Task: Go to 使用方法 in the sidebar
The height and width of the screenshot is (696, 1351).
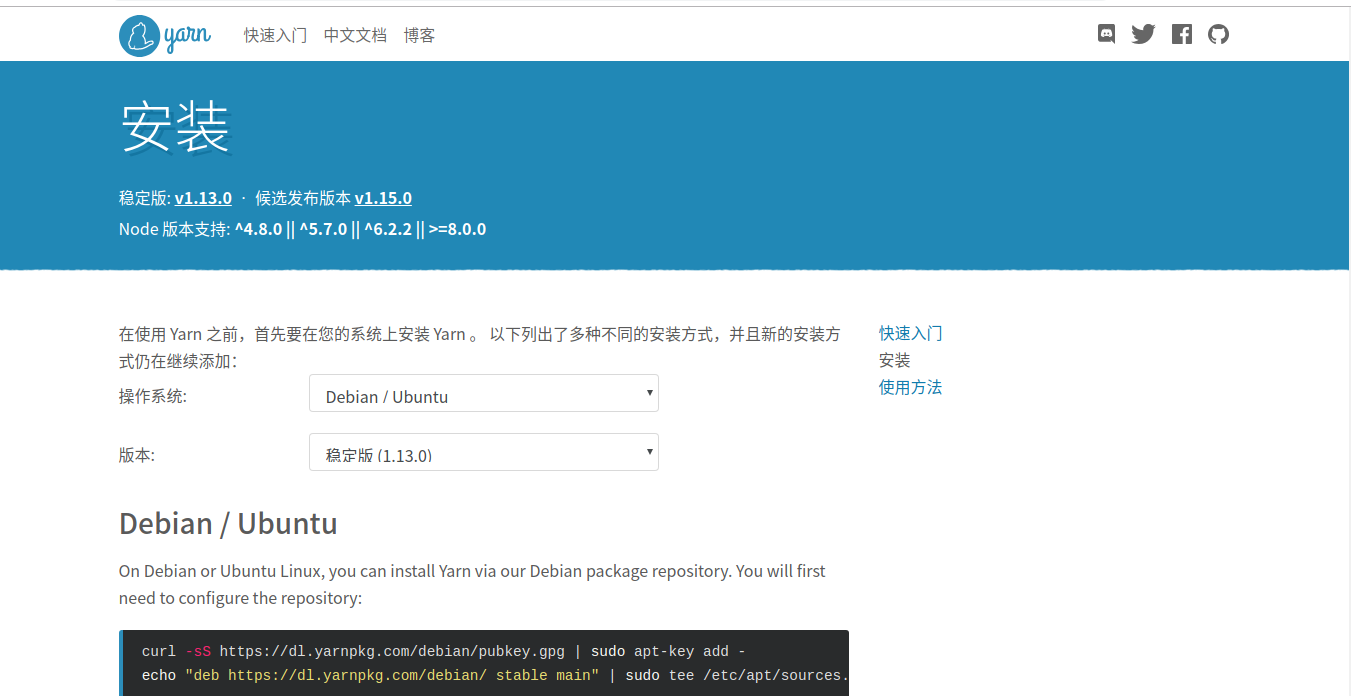Action: tap(910, 387)
